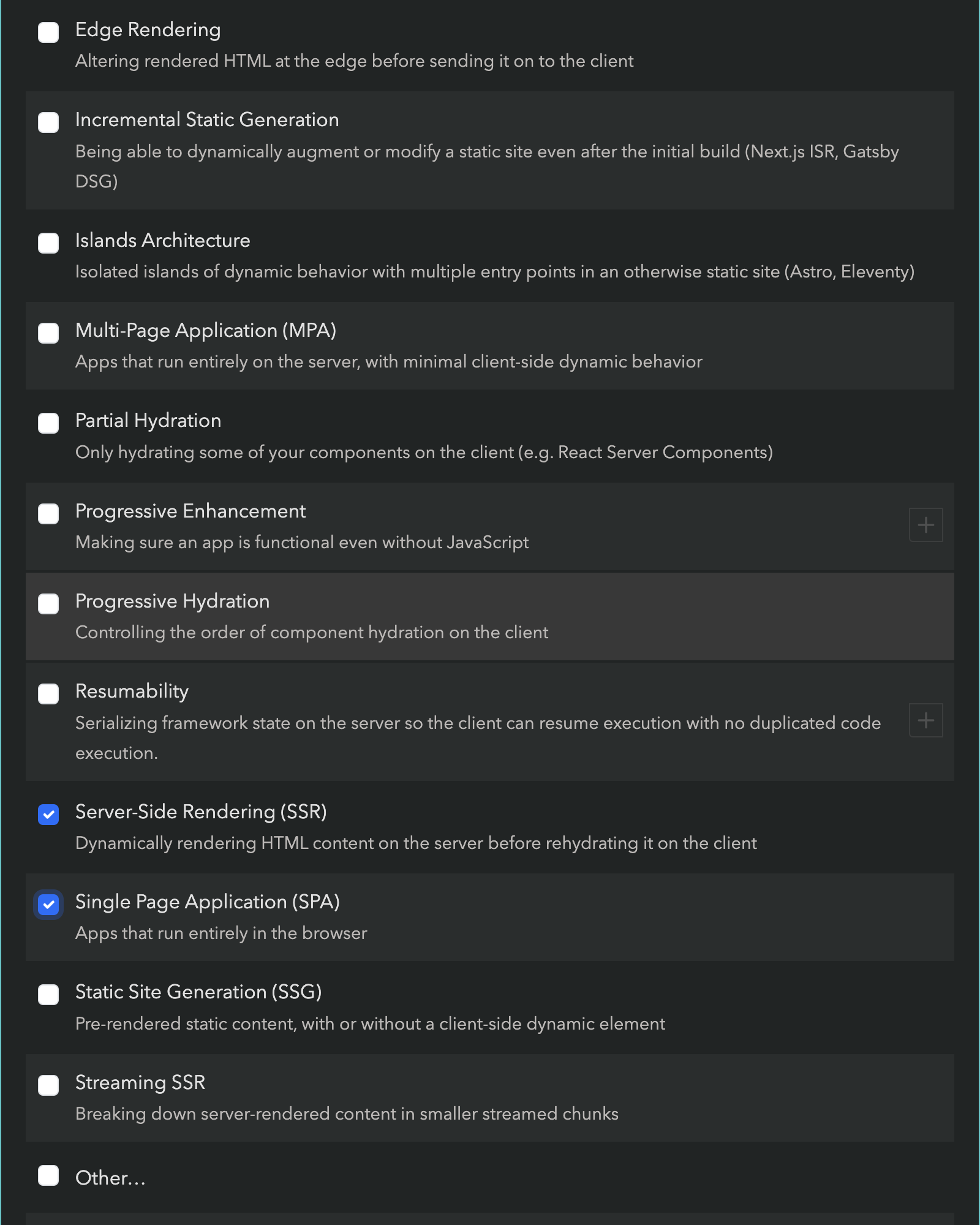Click the Progressive Hydration title text

[x=172, y=601]
